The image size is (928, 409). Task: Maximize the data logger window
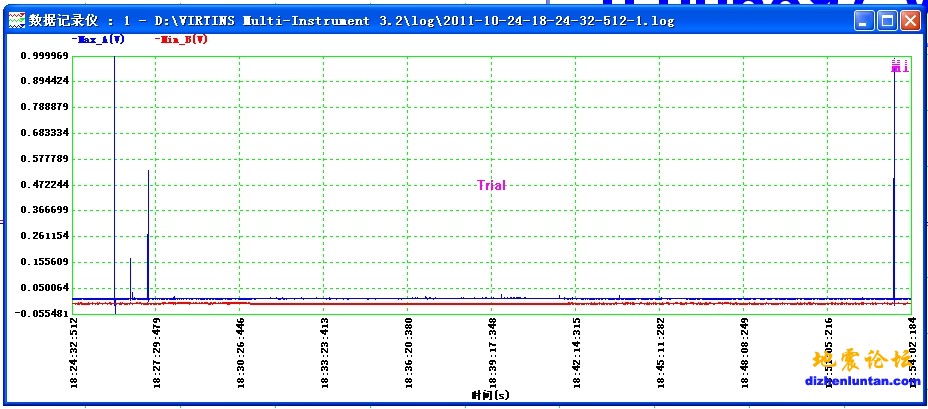tap(886, 20)
